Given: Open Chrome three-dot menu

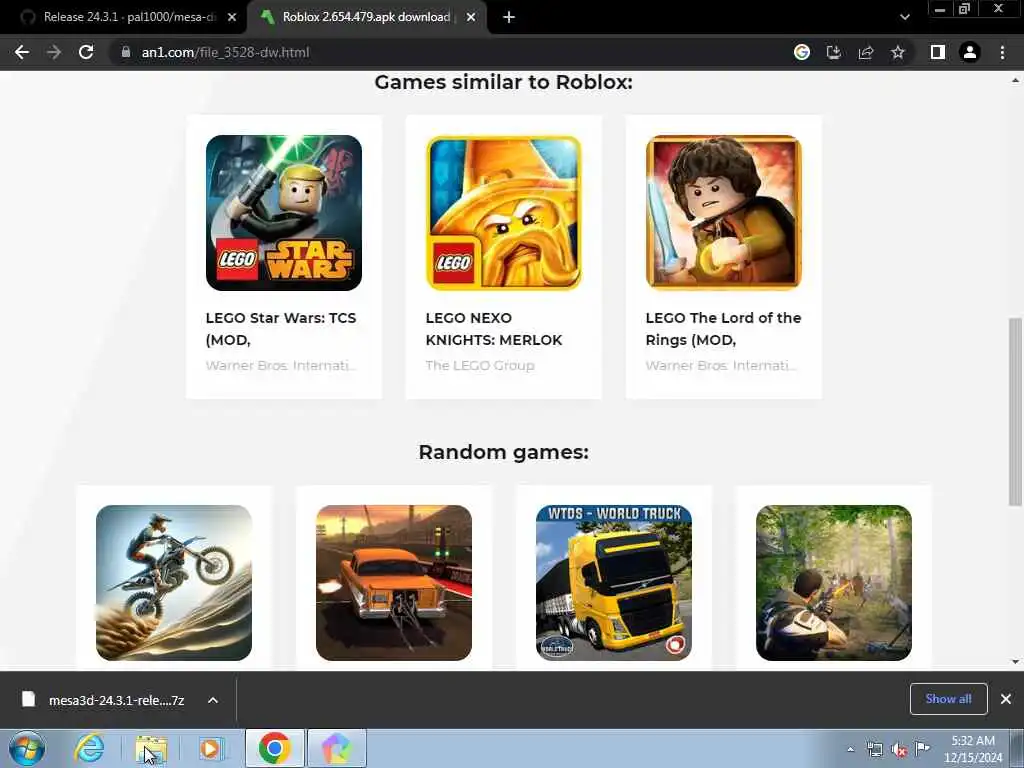Looking at the screenshot, I should tap(1002, 52).
